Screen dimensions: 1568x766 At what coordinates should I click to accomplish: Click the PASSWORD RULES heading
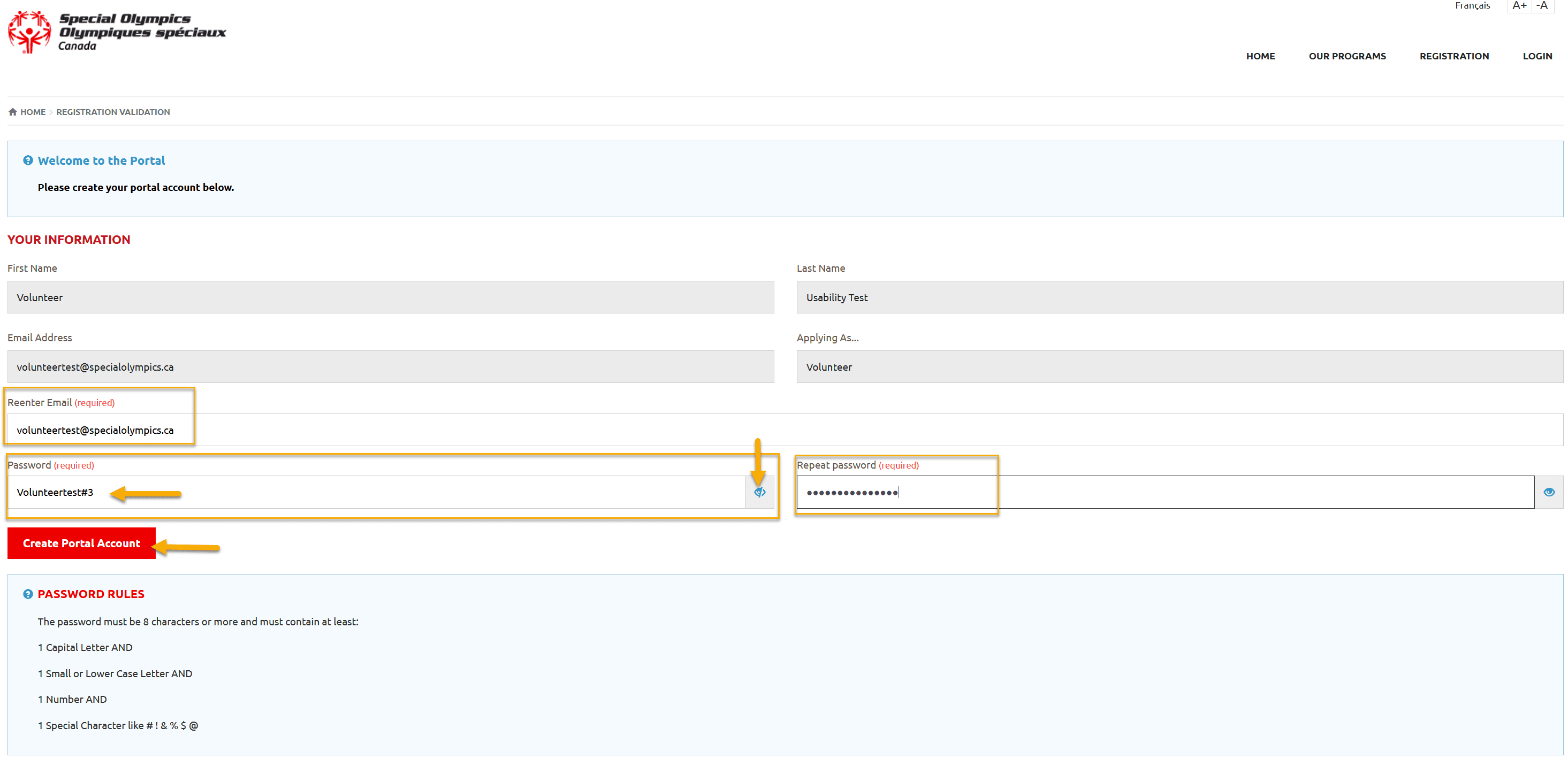(90, 594)
